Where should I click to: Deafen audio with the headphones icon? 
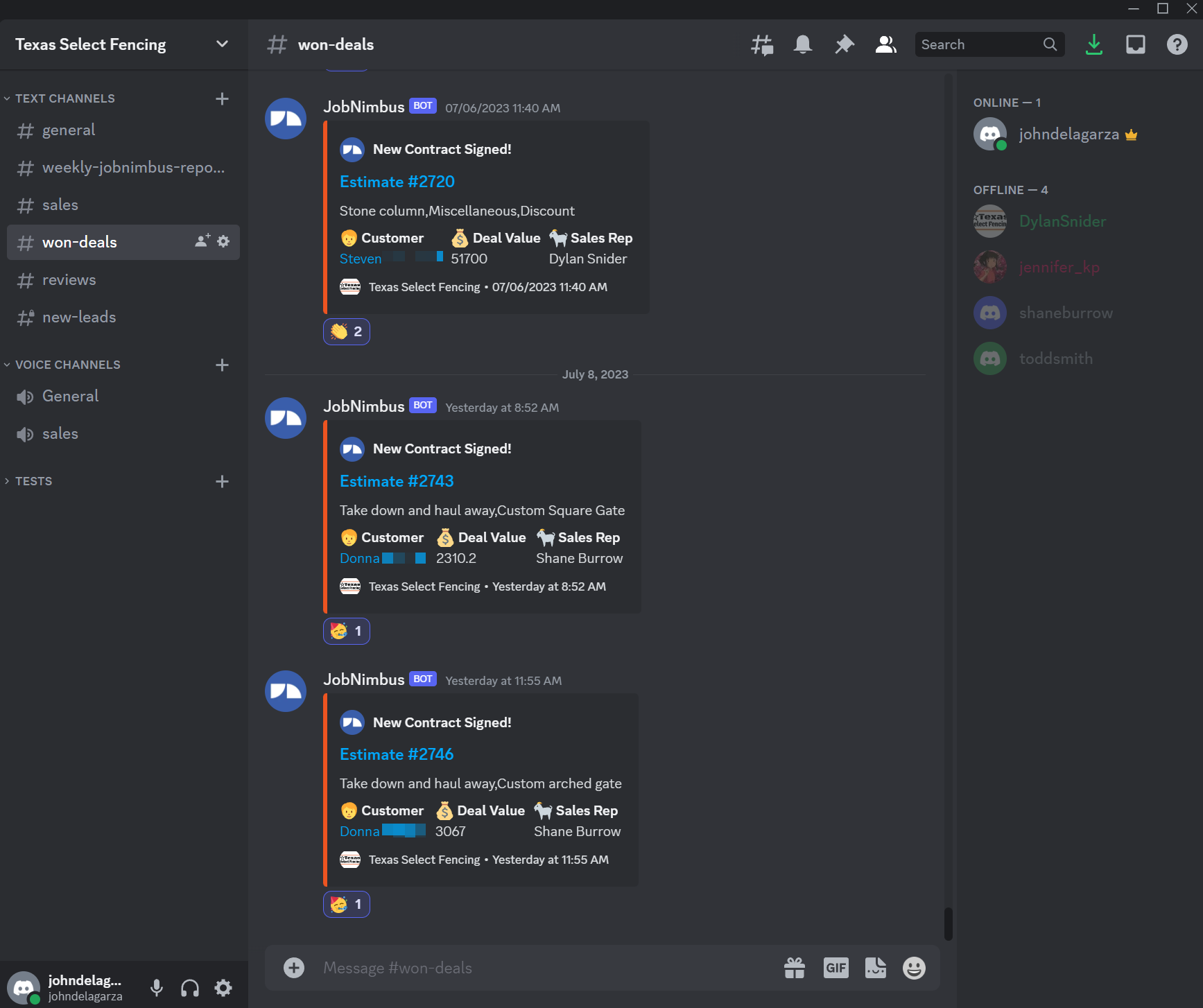pos(189,987)
